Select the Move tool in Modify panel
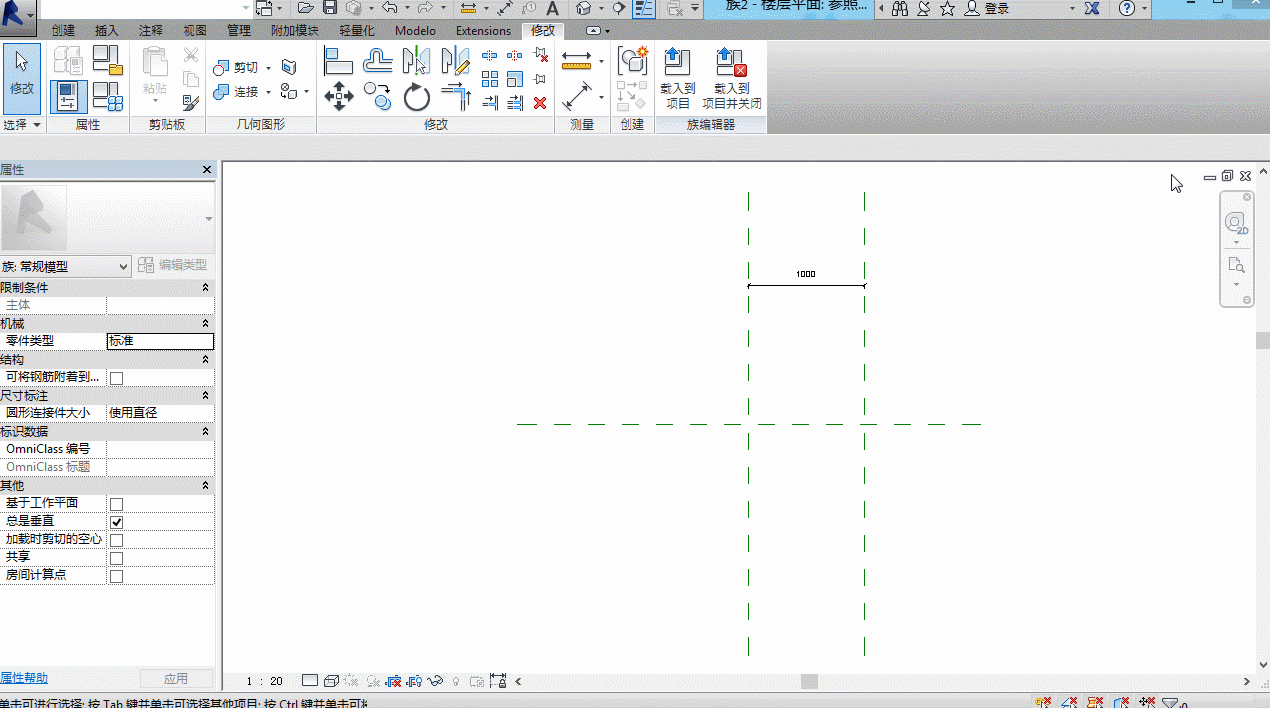Viewport: 1270px width, 708px height. coord(339,97)
